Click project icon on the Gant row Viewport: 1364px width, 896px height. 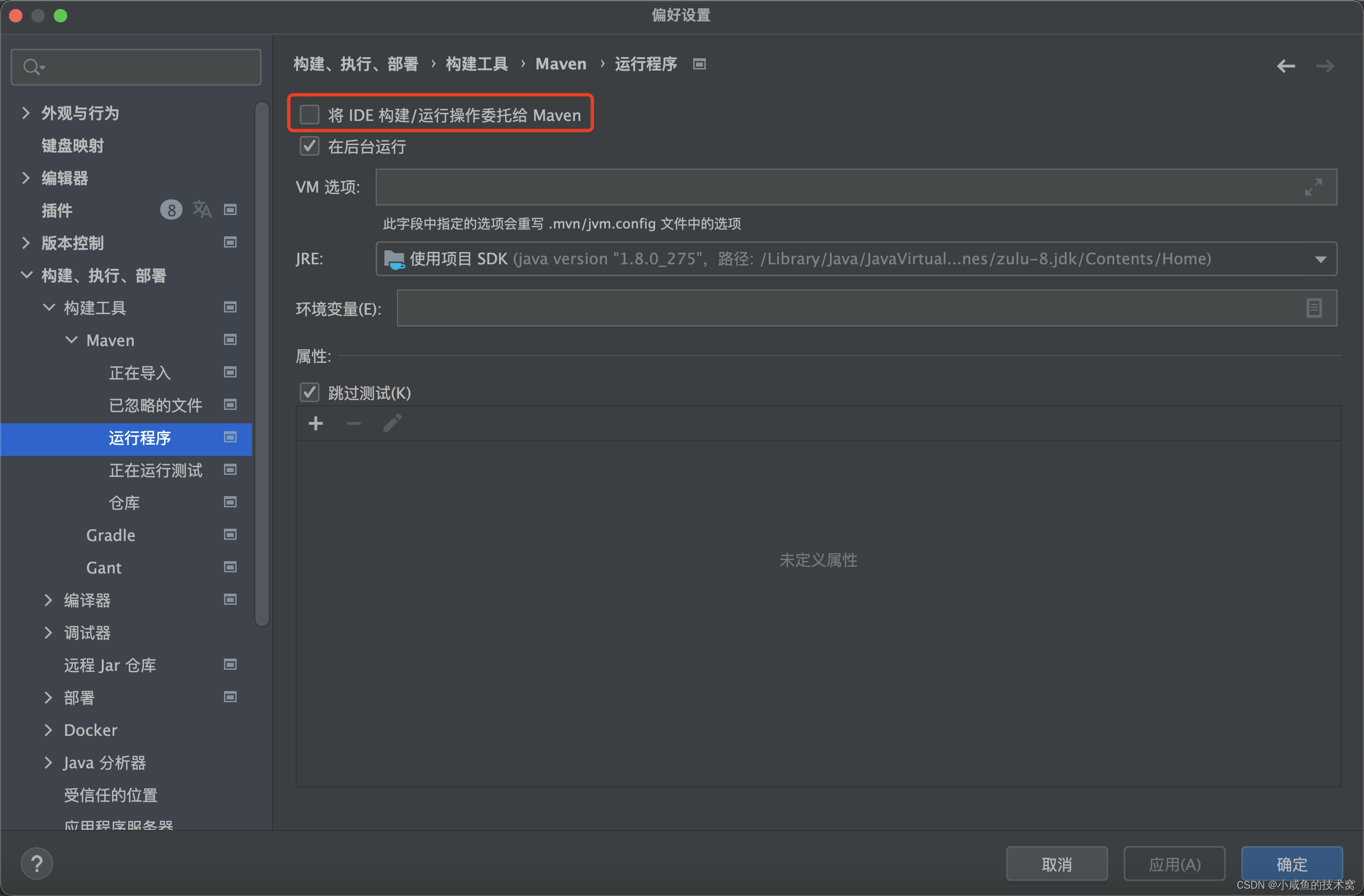pos(230,567)
